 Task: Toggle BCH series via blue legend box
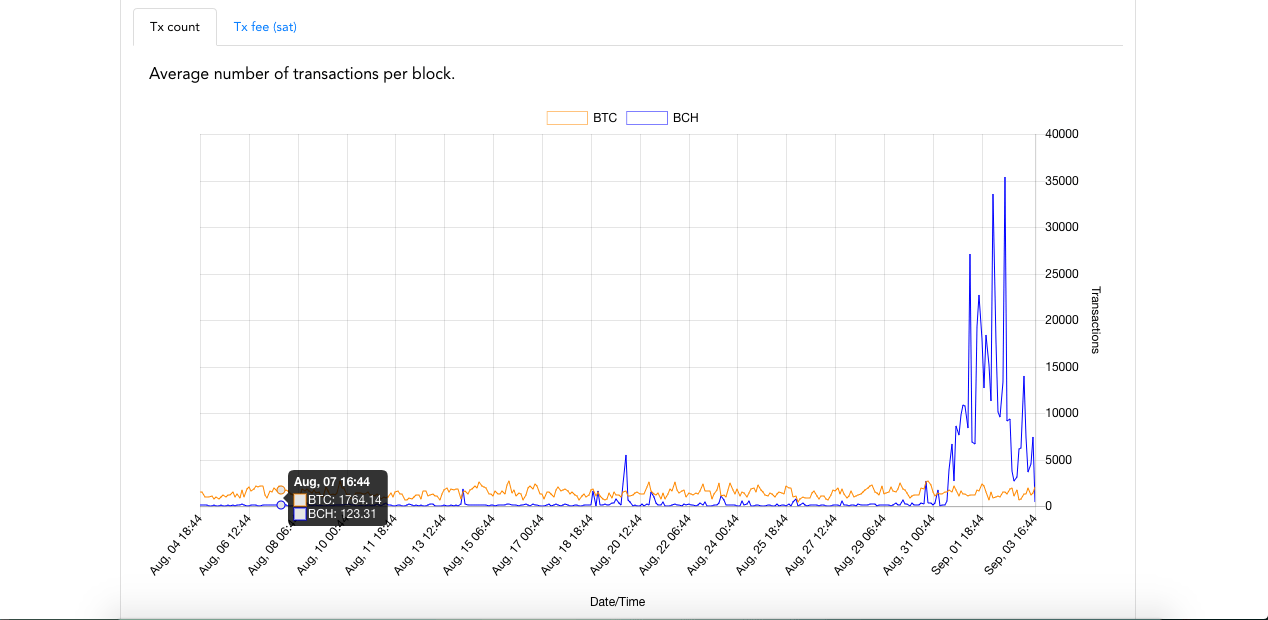[646, 118]
